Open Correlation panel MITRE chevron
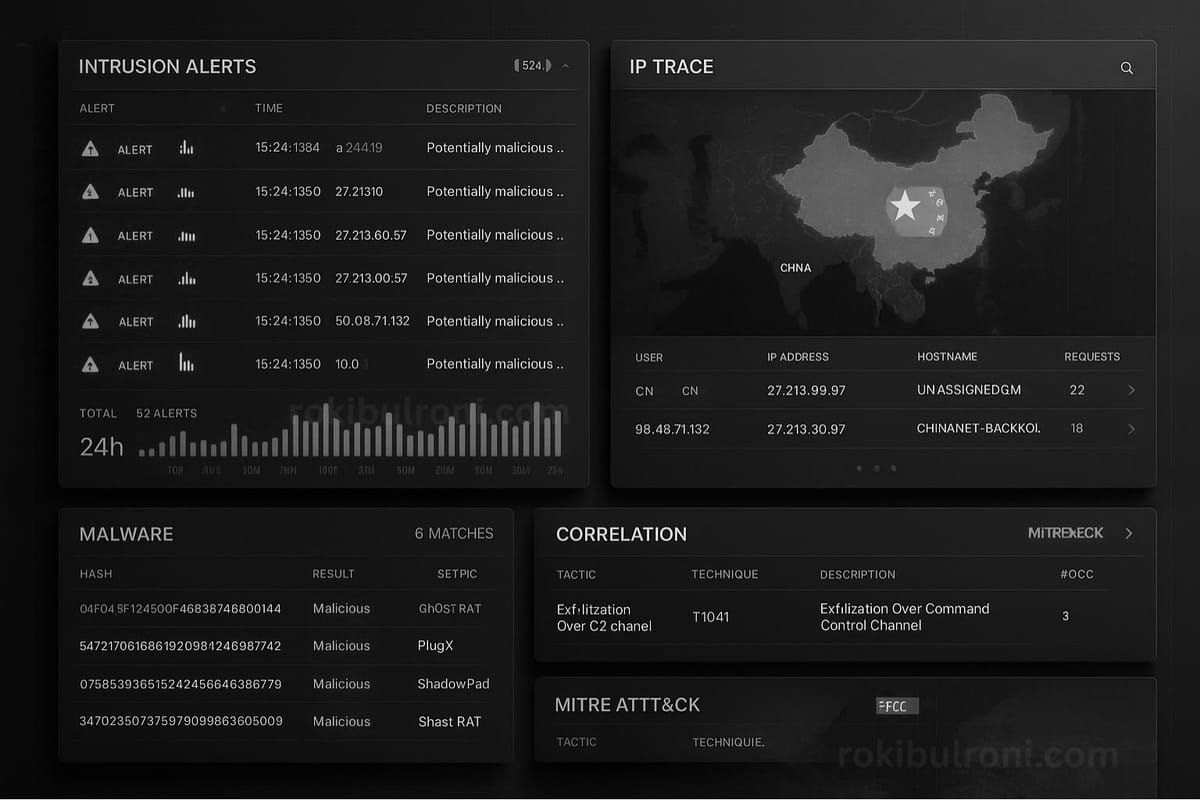1200x800 pixels. (1129, 534)
